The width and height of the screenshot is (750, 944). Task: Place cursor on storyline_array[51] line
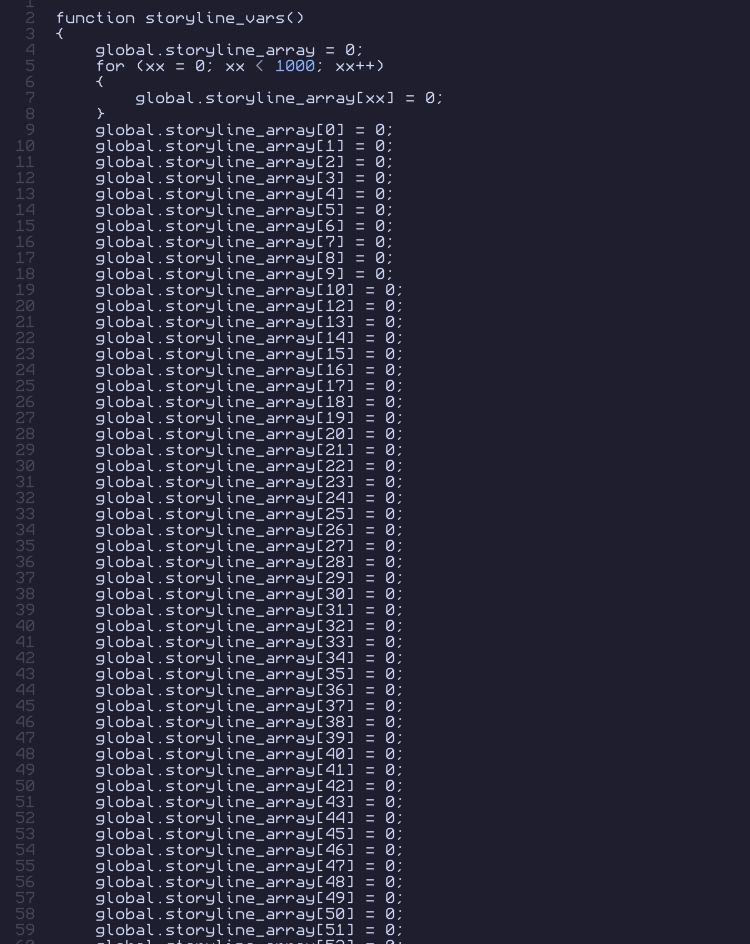pyautogui.click(x=249, y=930)
